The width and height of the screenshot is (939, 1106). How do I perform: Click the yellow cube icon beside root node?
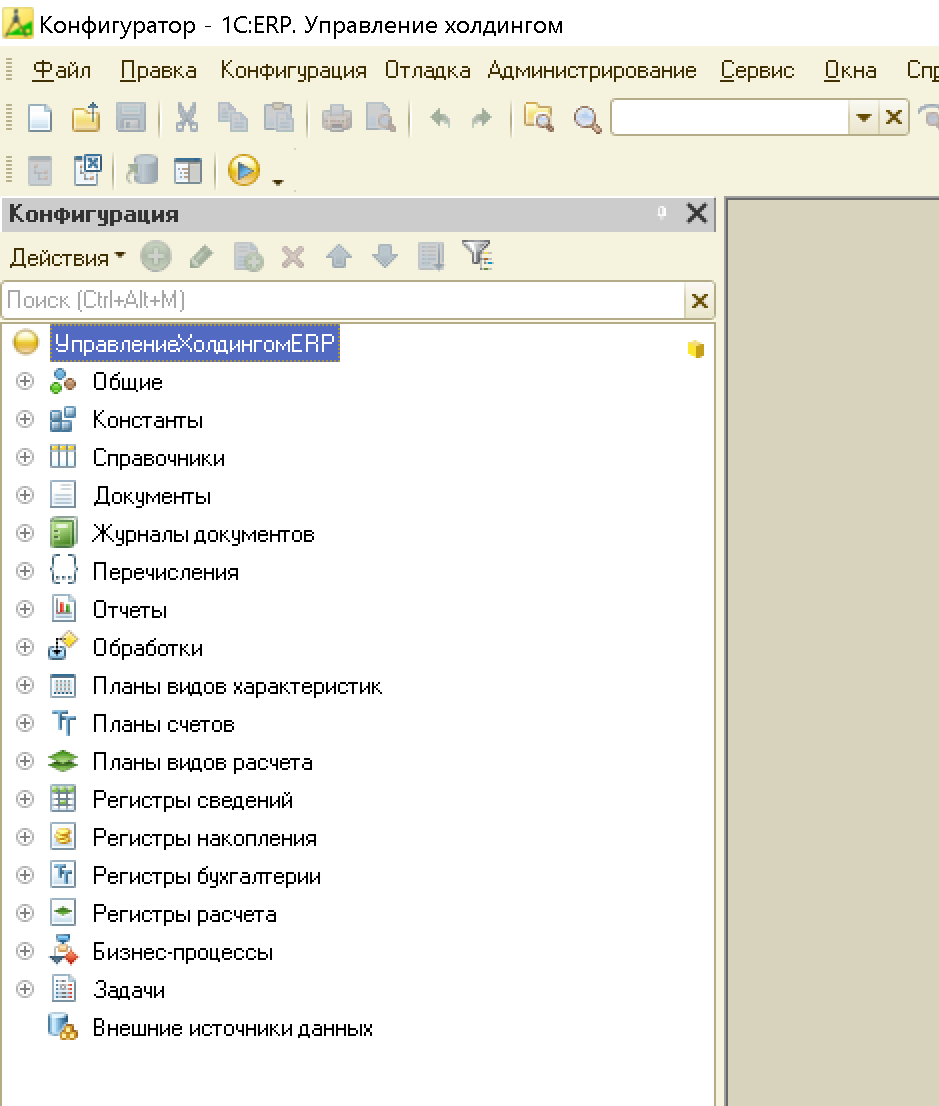(696, 349)
